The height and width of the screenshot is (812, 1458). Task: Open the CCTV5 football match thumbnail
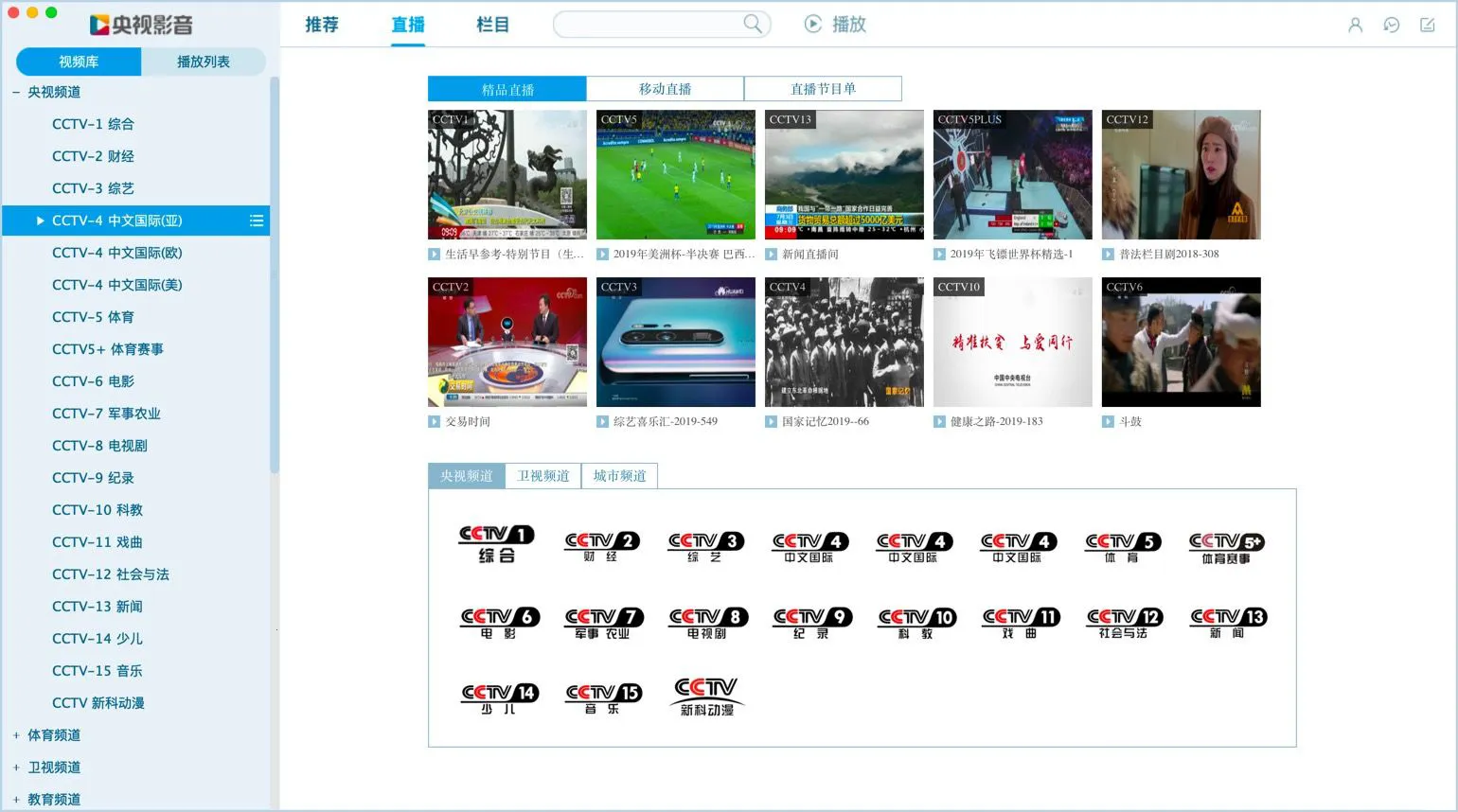point(675,175)
